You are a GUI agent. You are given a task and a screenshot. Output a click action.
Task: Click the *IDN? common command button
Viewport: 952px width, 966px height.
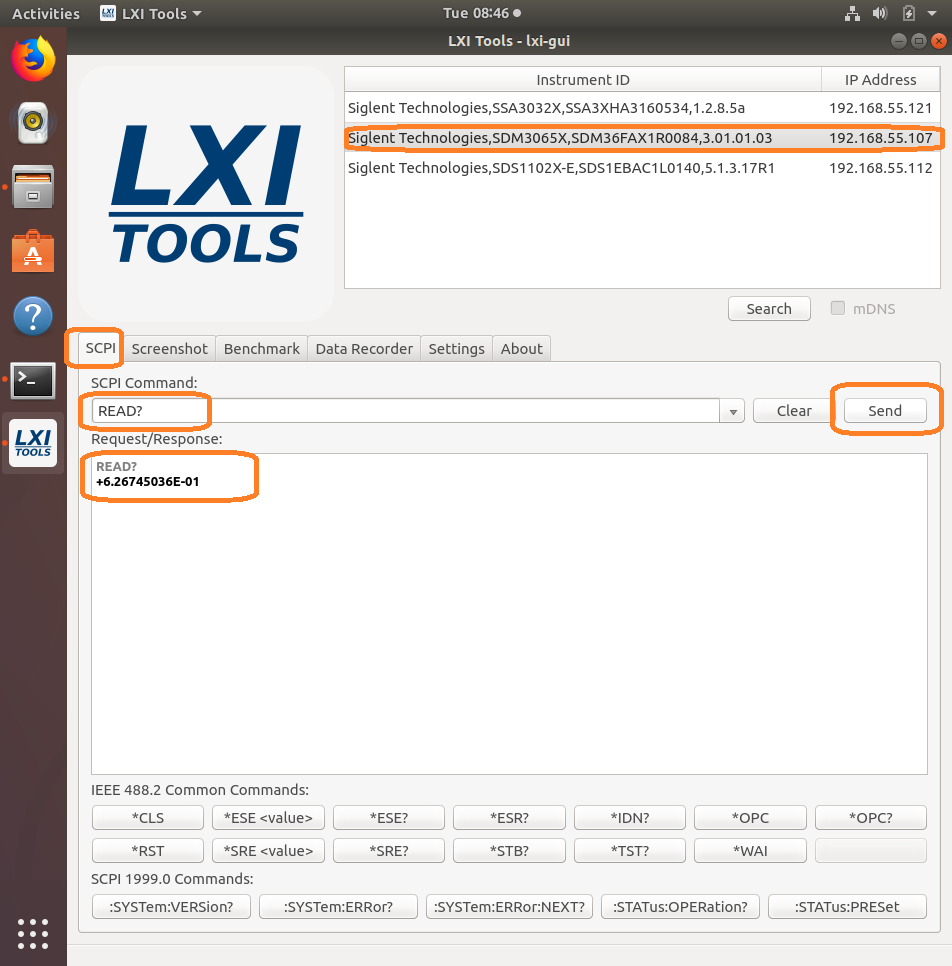click(629, 818)
